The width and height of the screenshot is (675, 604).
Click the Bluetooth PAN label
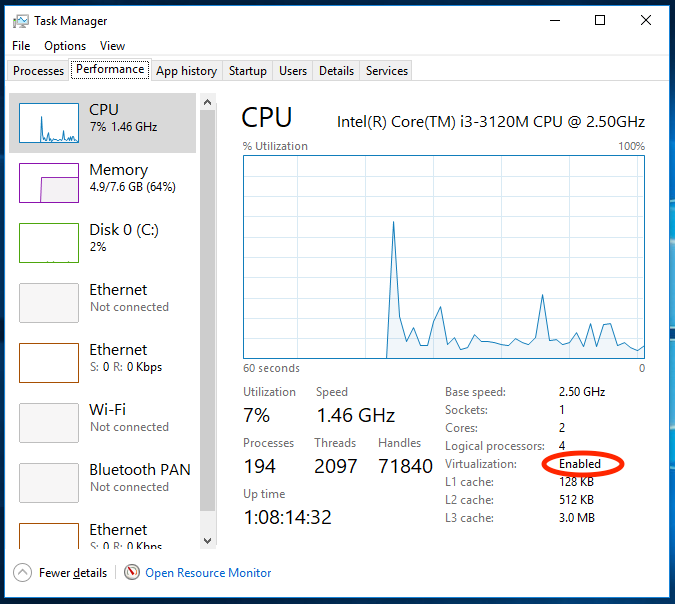point(140,469)
